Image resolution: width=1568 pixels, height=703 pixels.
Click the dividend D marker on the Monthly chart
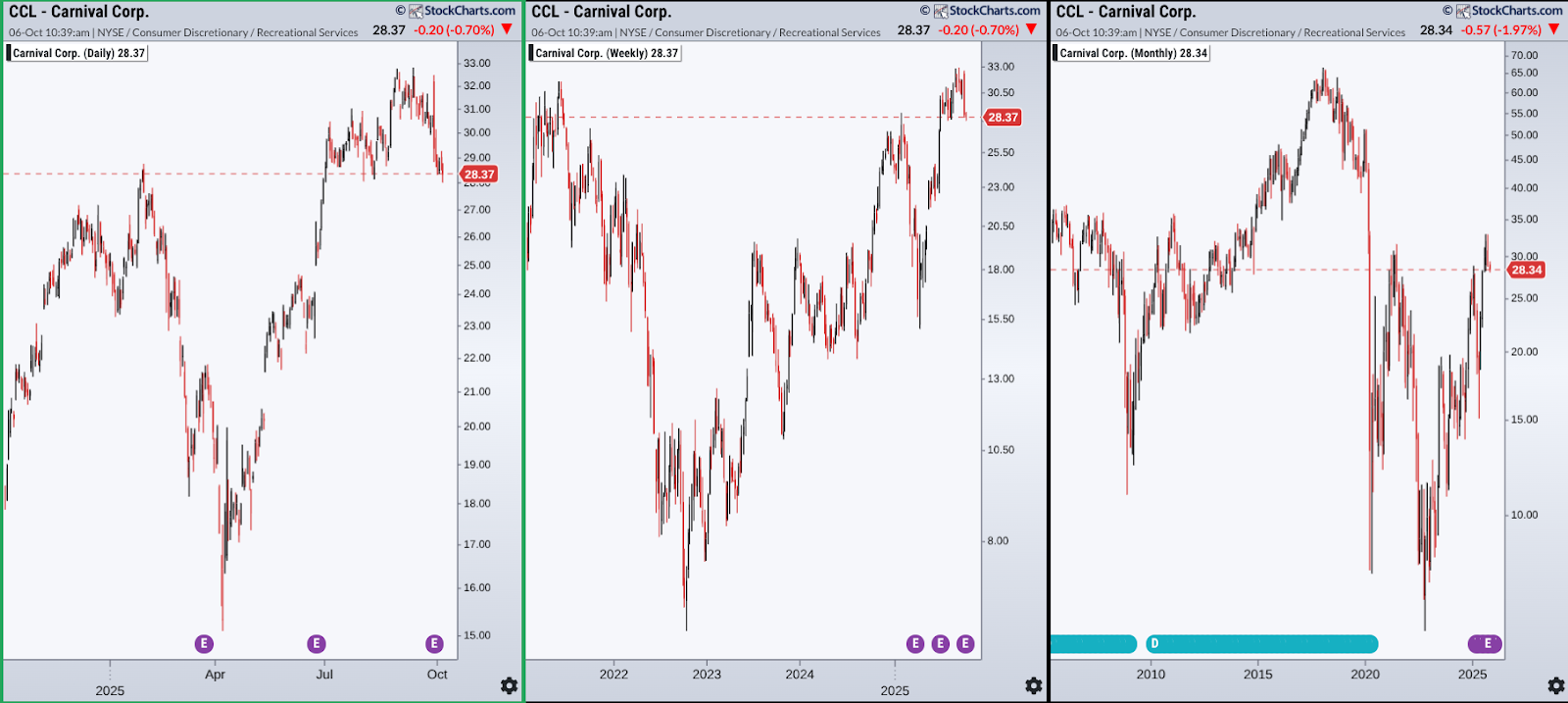pos(1154,643)
